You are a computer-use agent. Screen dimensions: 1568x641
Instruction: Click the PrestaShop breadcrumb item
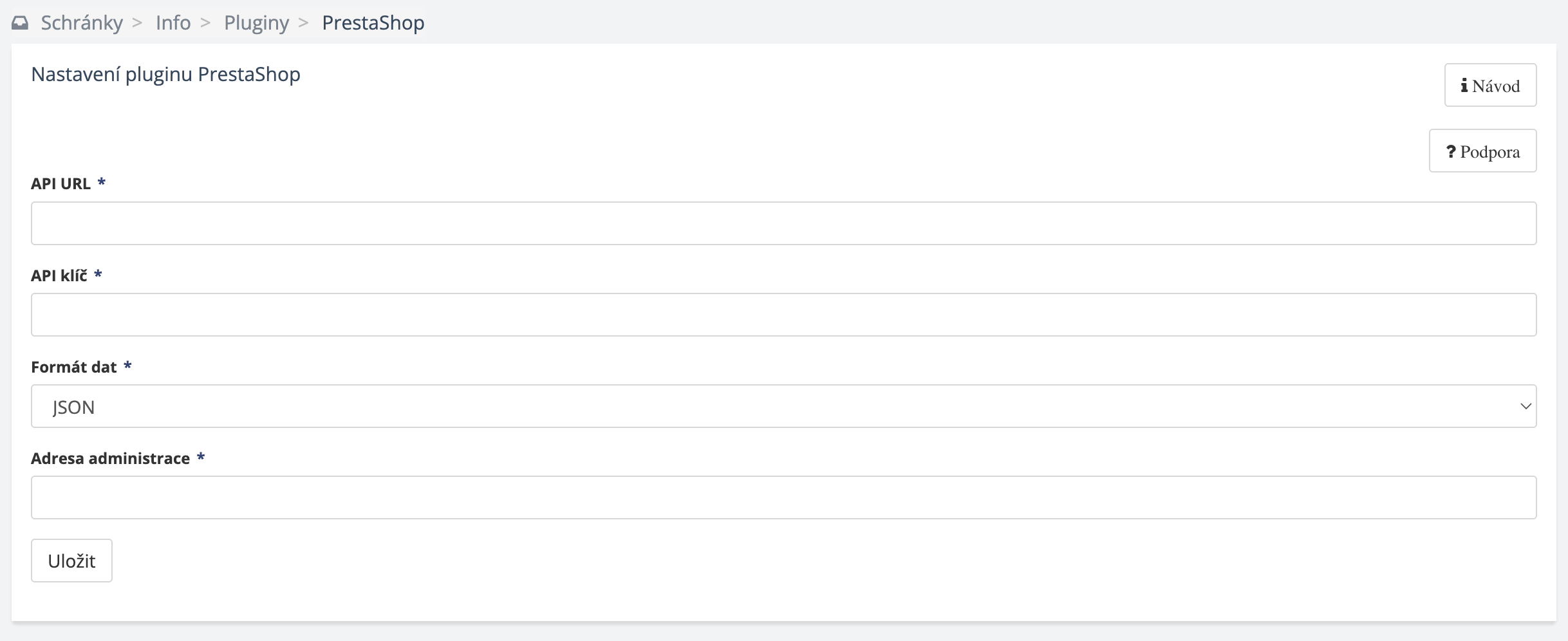point(373,23)
